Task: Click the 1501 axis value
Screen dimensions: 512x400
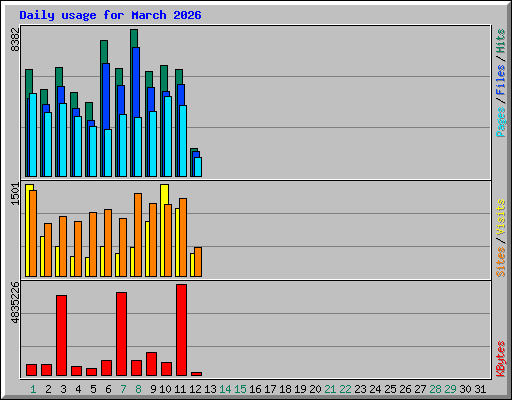Action: [x=15, y=194]
